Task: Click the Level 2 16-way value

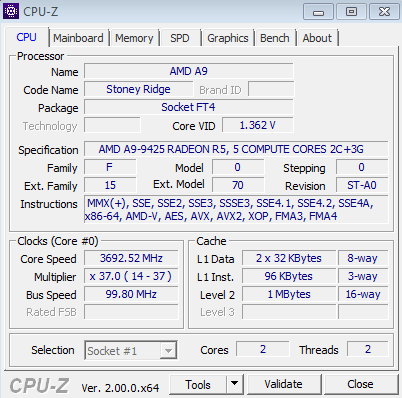Action: 363,294
